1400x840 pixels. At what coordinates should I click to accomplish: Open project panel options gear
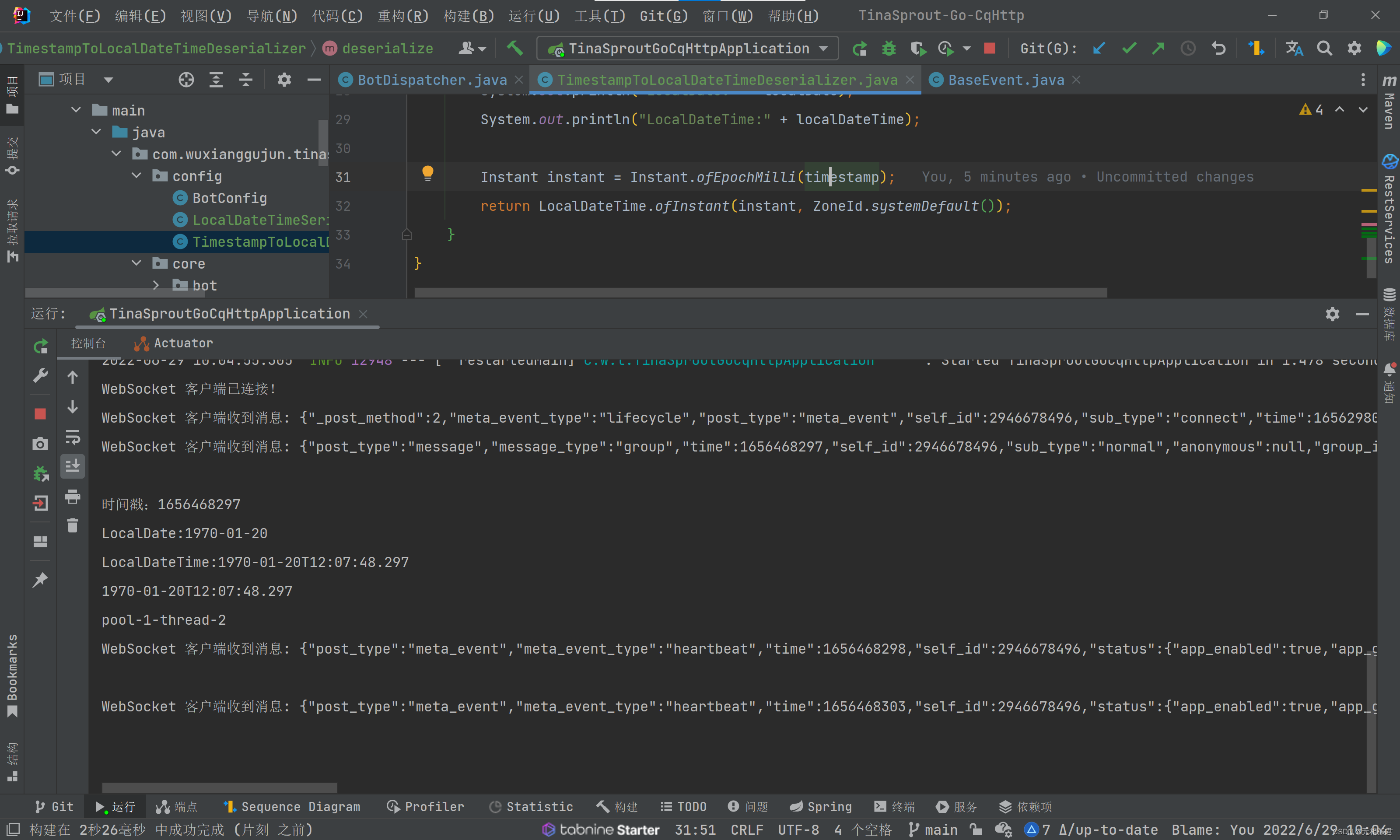(x=284, y=80)
